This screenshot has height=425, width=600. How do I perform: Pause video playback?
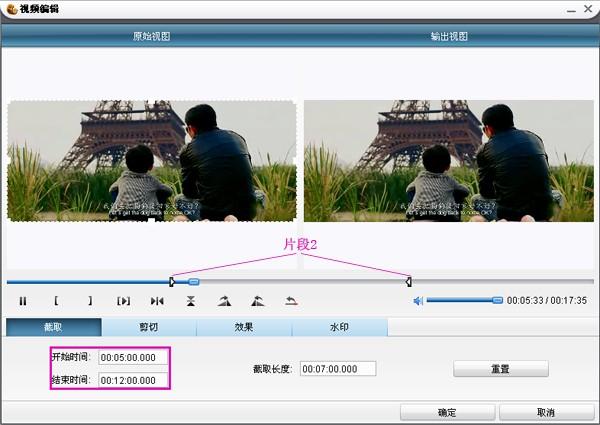pos(23,301)
